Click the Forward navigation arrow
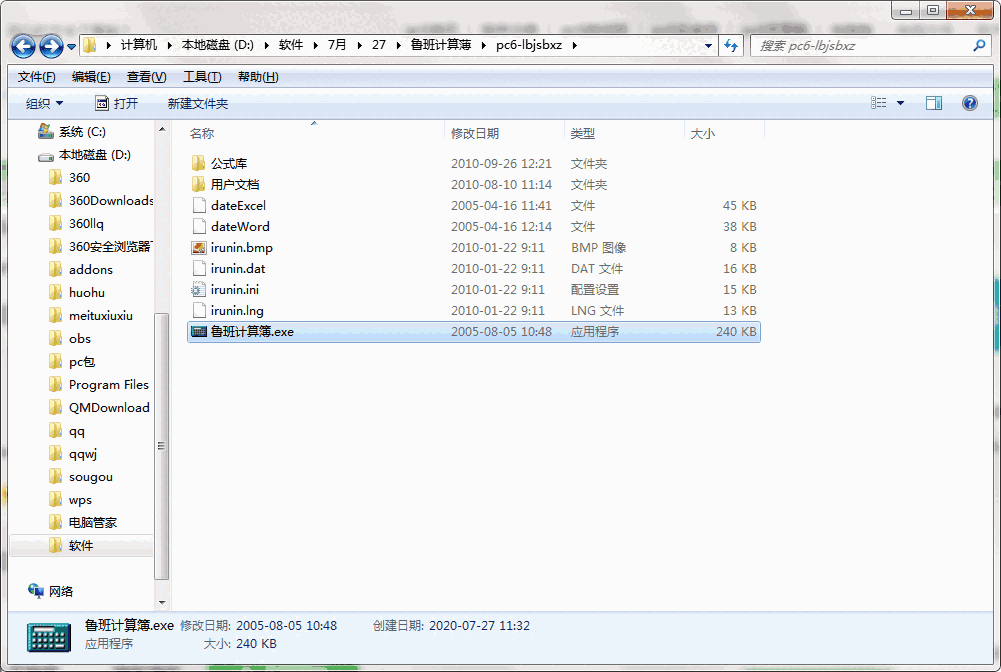This screenshot has width=1001, height=672. pos(48,46)
